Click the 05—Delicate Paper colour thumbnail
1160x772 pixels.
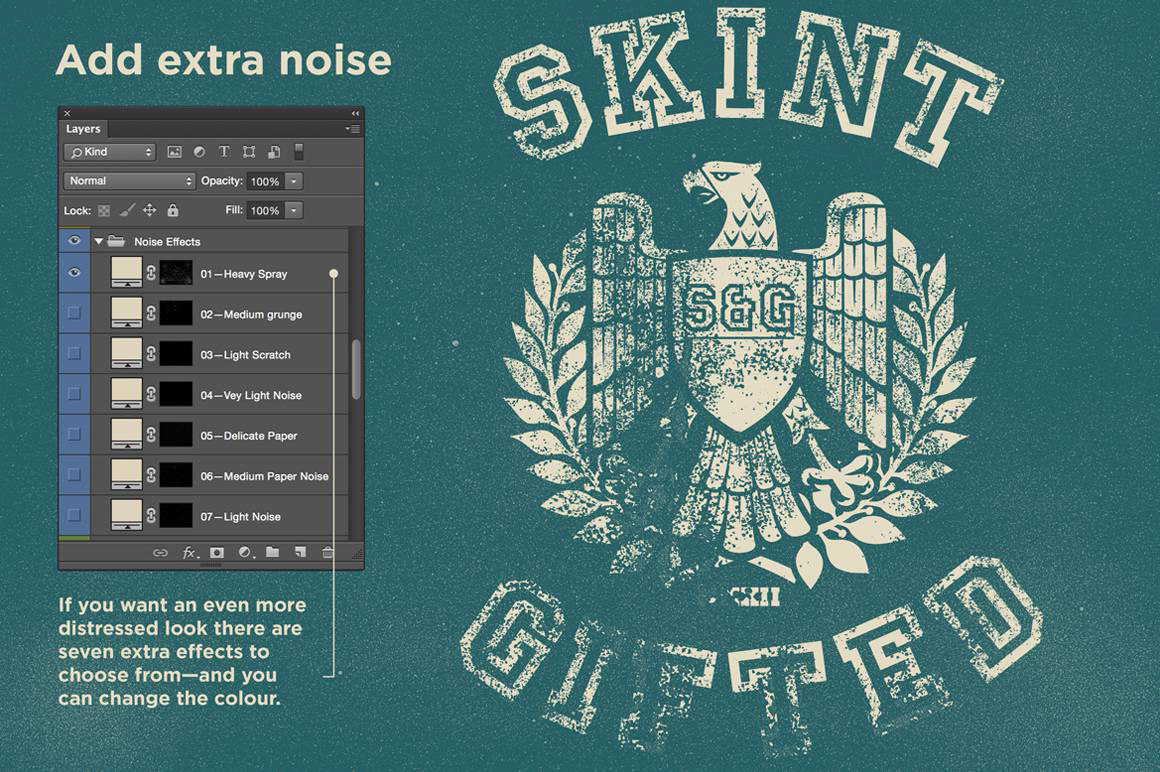(127, 434)
